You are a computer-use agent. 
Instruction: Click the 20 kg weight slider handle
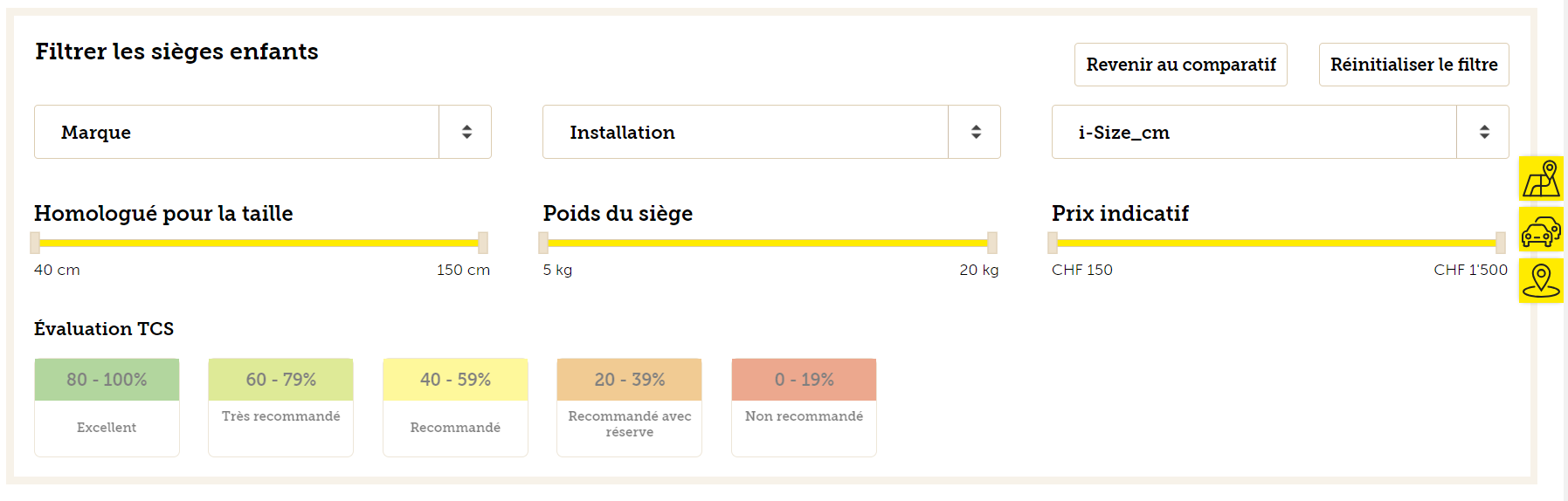click(992, 243)
